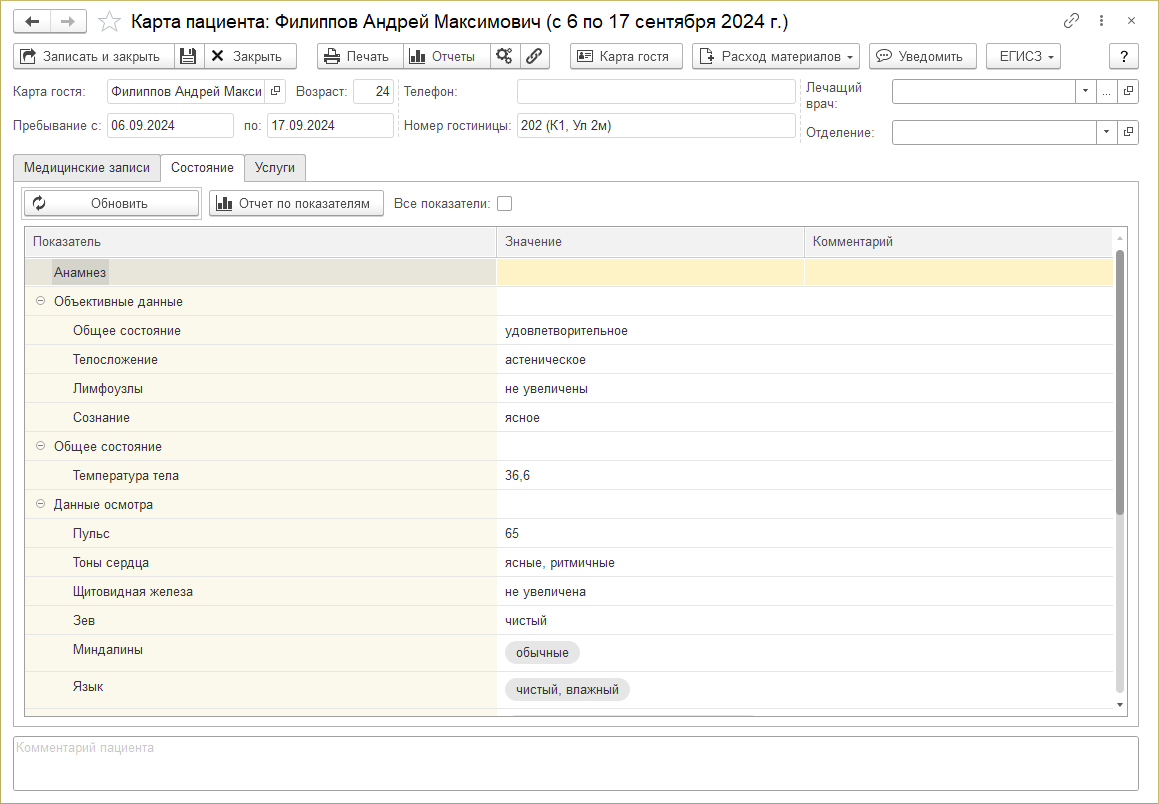Open the Лечащий врач record with square icon

click(1128, 92)
